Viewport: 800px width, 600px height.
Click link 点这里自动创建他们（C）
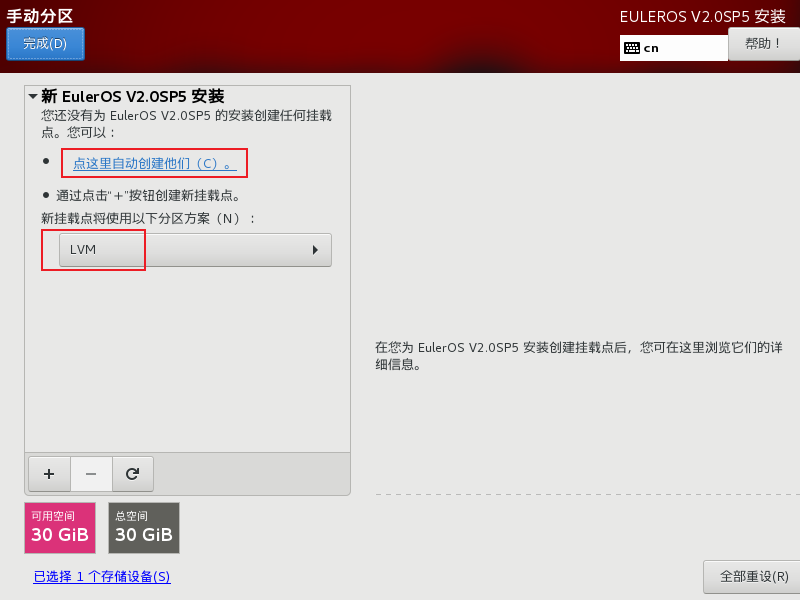pyautogui.click(x=155, y=164)
